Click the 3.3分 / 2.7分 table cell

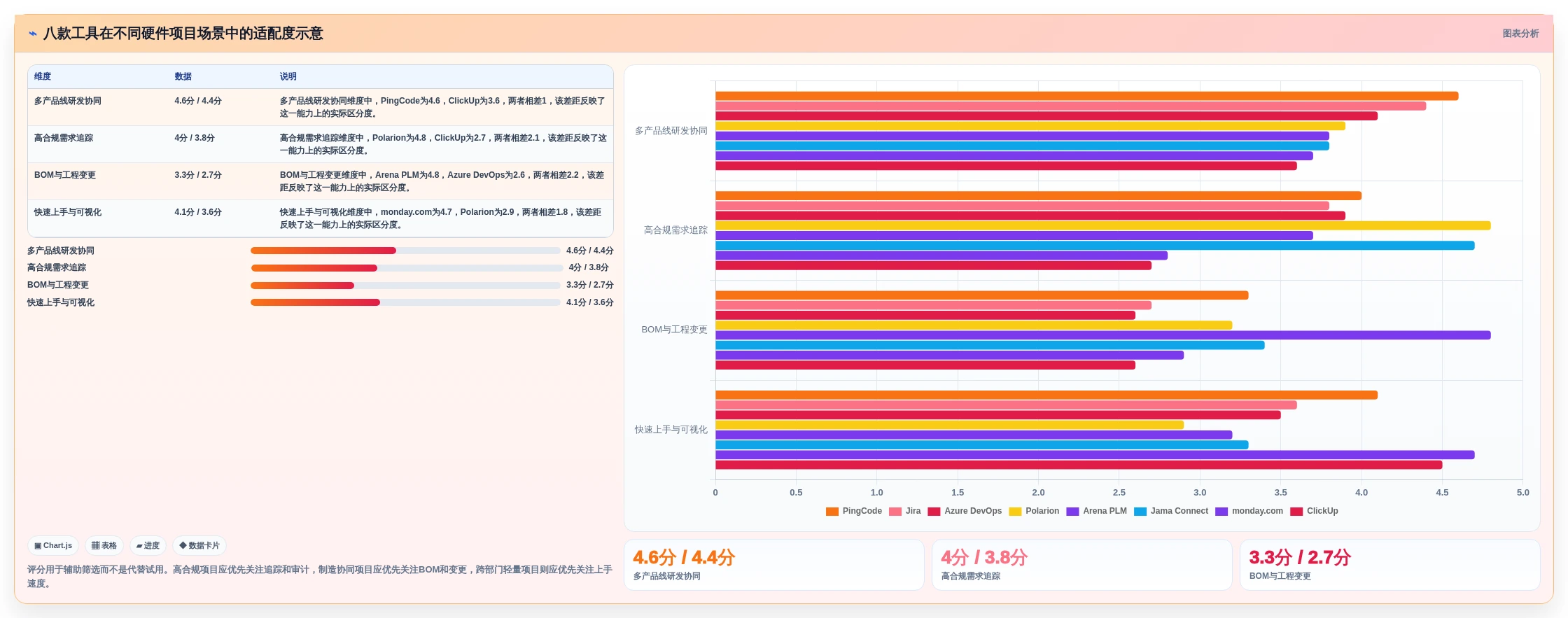pyautogui.click(x=198, y=176)
